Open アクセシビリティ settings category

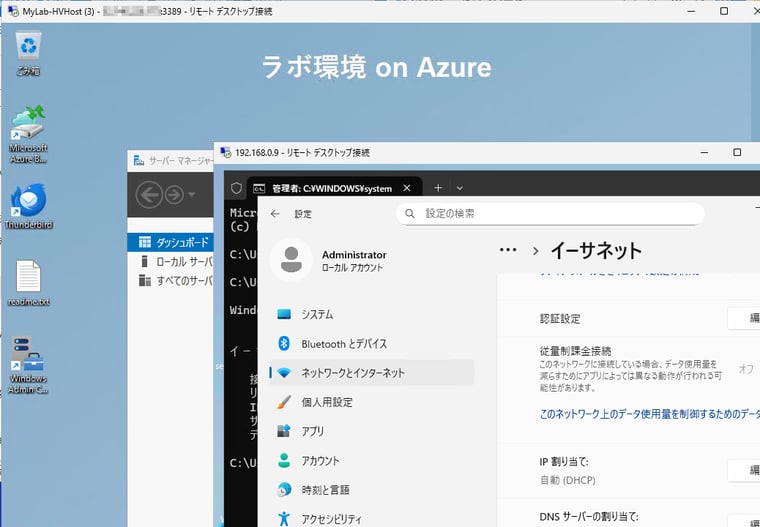371,519
